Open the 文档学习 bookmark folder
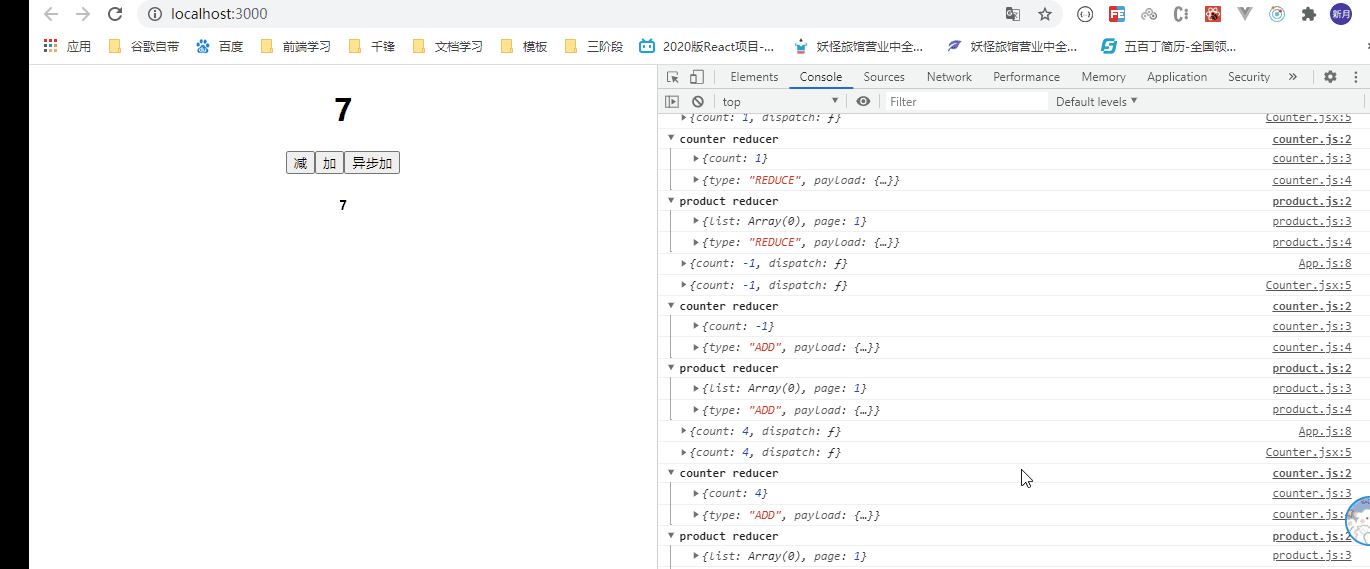 pos(448,46)
